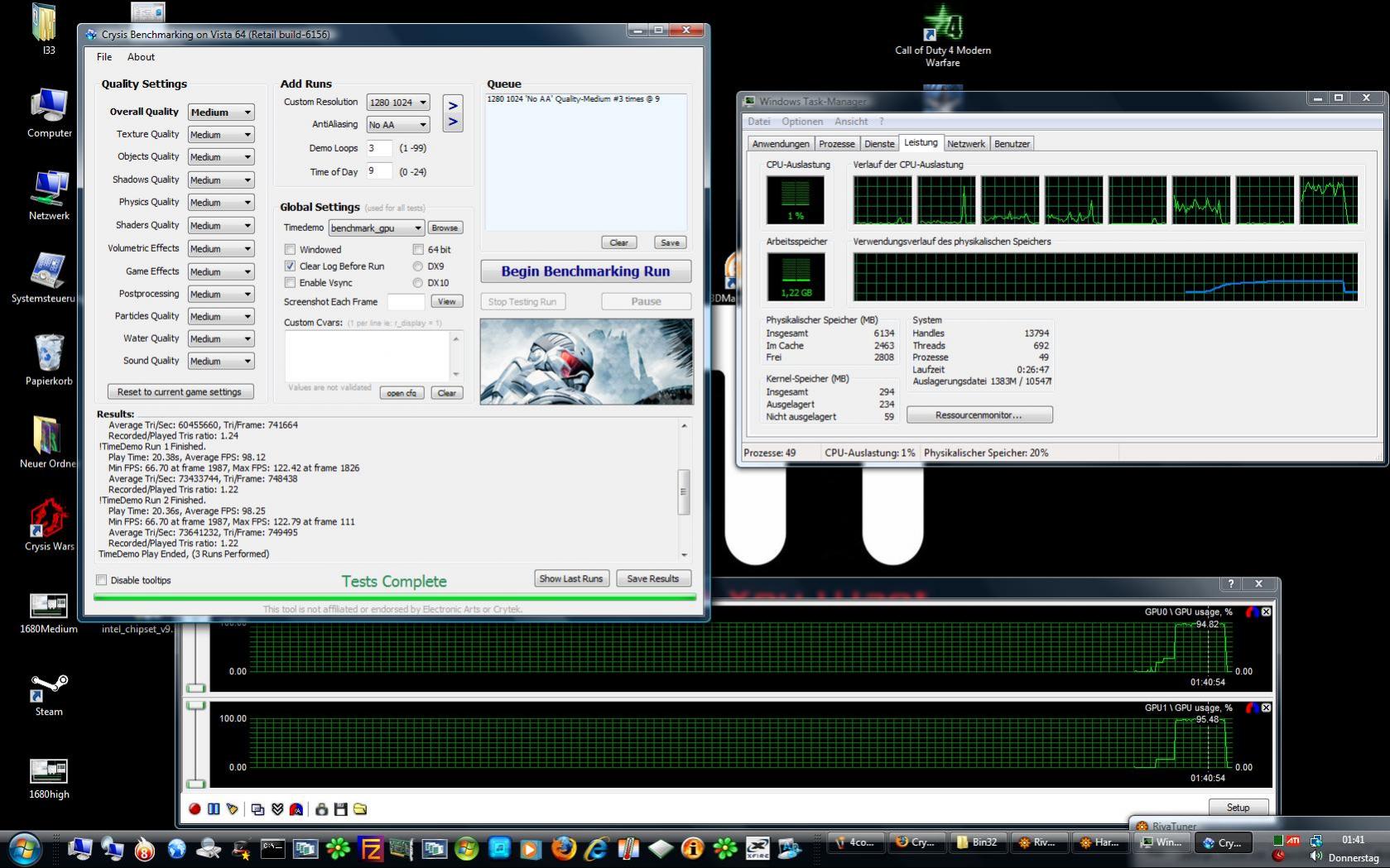This screenshot has height=868, width=1390.
Task: Click the yellow folder icon in hardware monitor toolbar
Action: 360,809
